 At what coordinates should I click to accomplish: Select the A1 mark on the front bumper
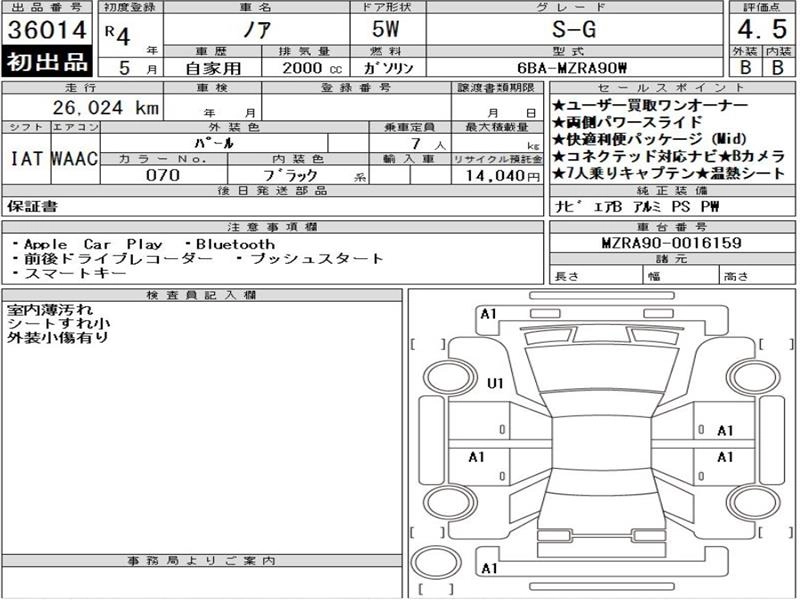point(488,314)
